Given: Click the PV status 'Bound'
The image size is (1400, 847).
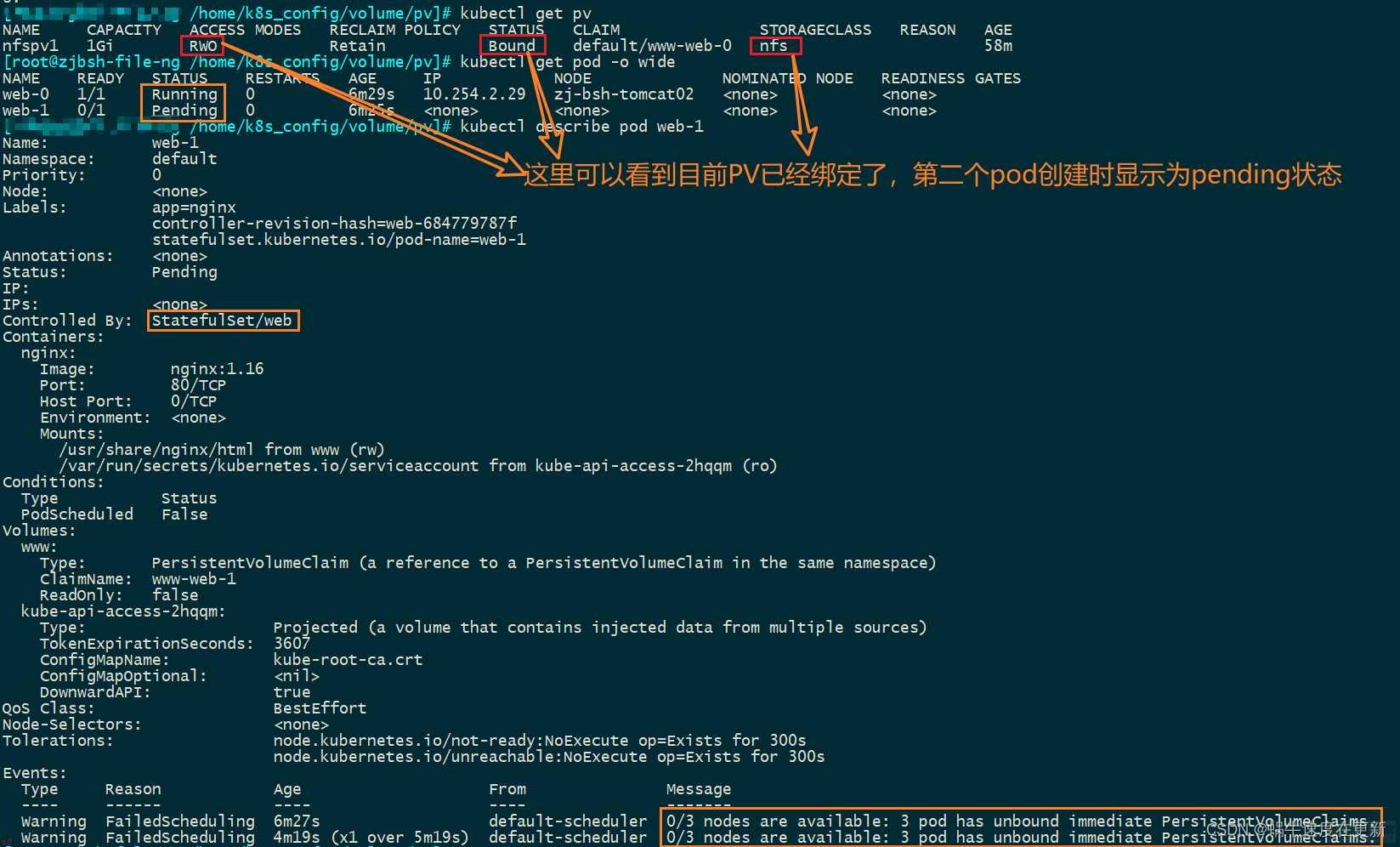Looking at the screenshot, I should click(x=512, y=46).
